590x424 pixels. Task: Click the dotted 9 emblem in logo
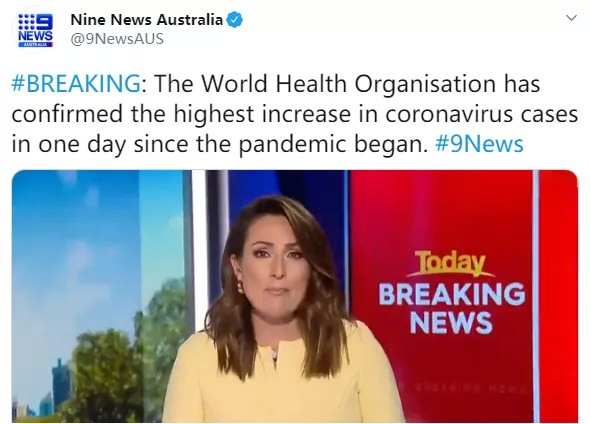(x=36, y=22)
